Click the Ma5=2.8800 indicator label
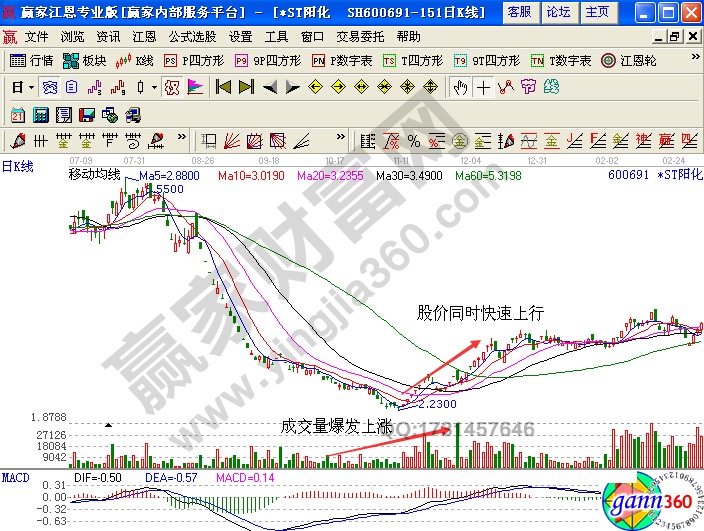704x531 pixels. pos(169,176)
